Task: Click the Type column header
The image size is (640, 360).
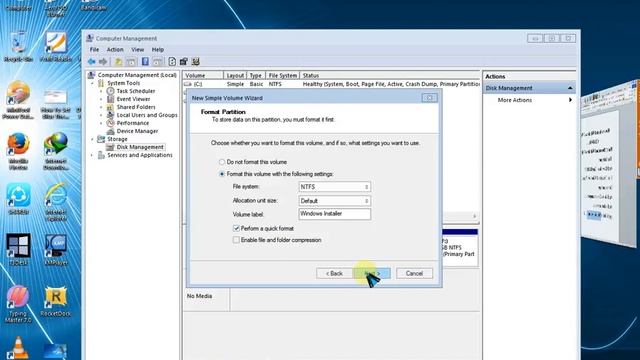Action: tap(256, 76)
